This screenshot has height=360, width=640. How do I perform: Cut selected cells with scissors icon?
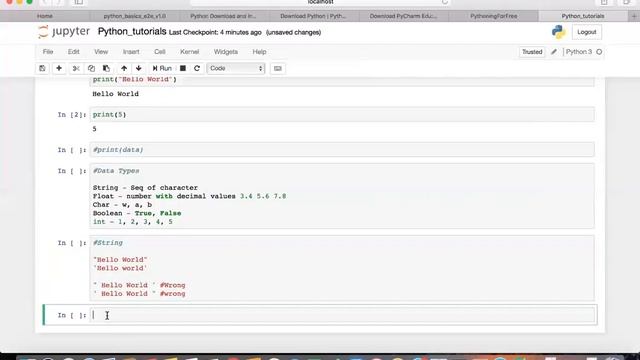(x=76, y=68)
